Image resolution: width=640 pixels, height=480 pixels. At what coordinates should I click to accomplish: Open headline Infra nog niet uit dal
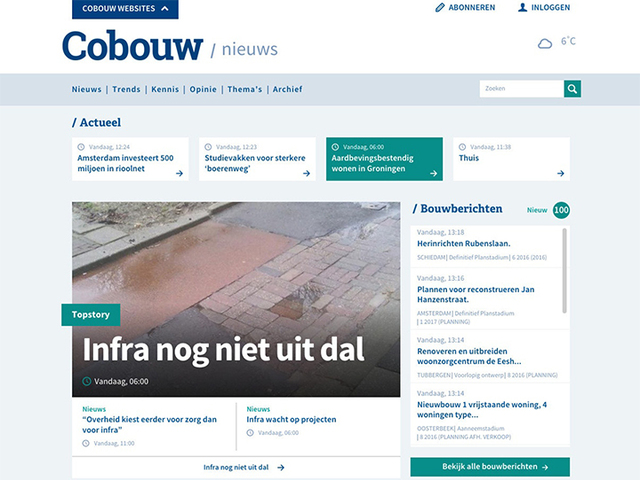point(223,349)
